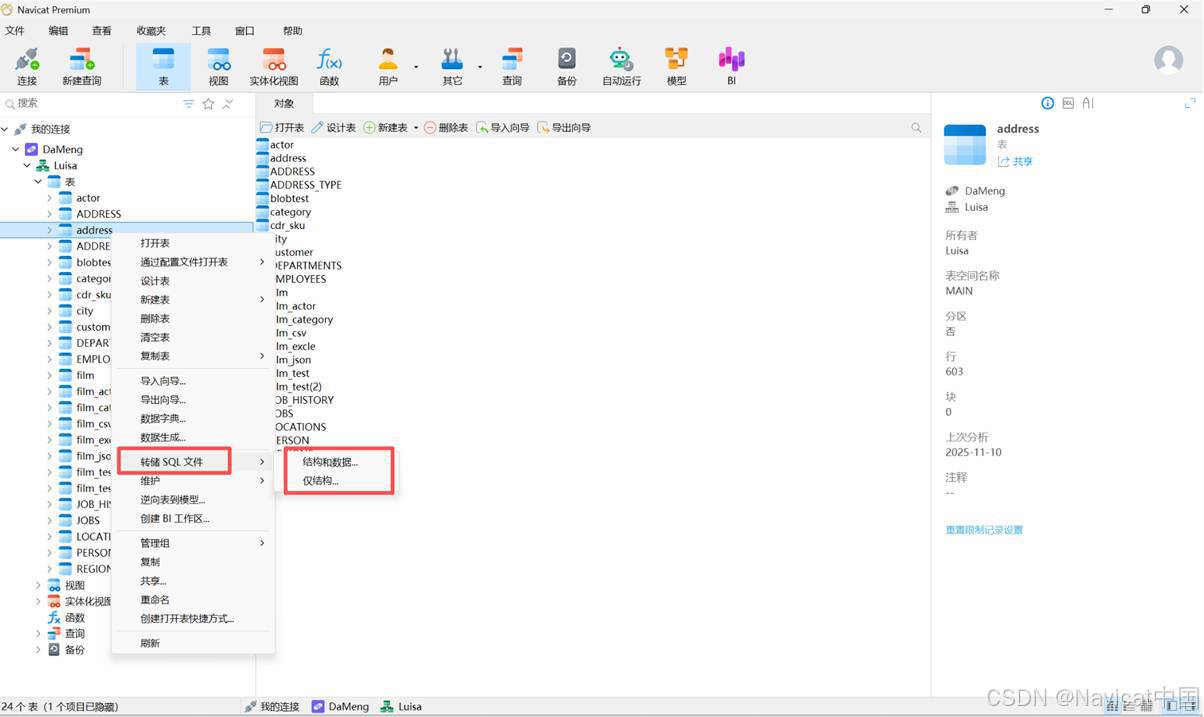Screen dimensions: 1204x717
Task: Open the 编辑 menu
Action: point(59,31)
